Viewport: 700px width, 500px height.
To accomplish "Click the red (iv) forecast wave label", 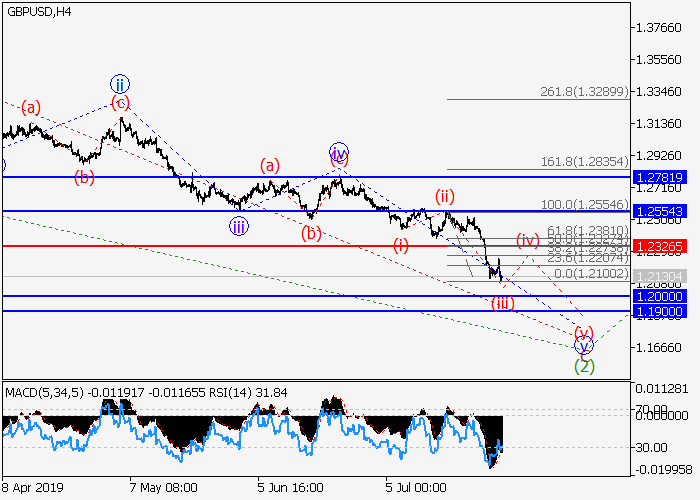I will 528,240.
